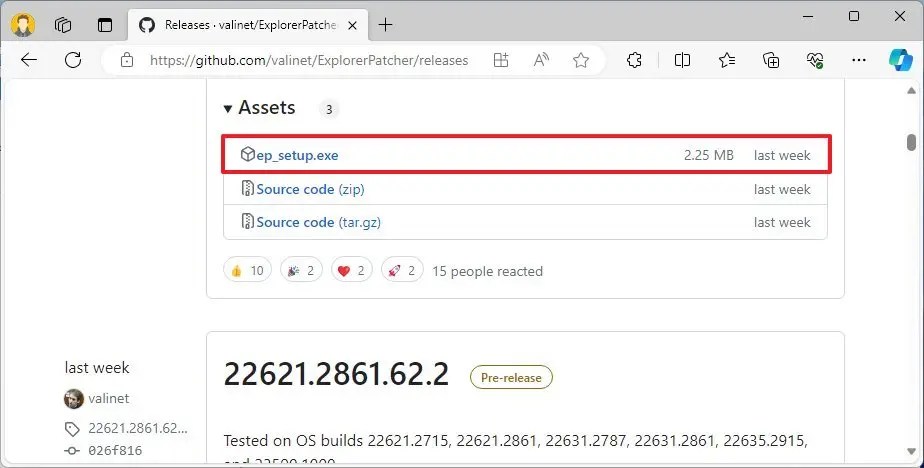924x468 pixels.
Task: Toggle split screen view
Action: pyautogui.click(x=682, y=60)
